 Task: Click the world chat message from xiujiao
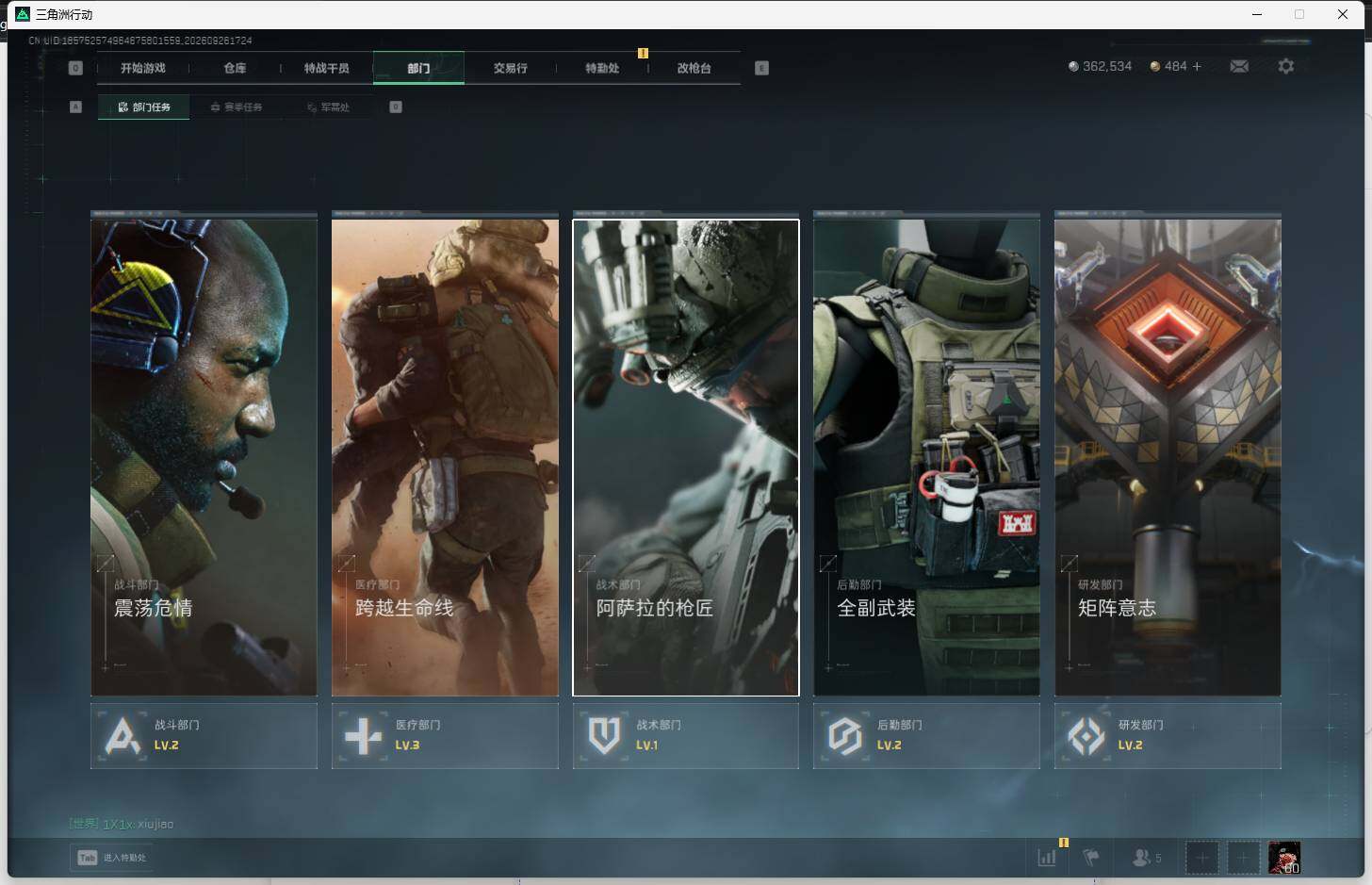[122, 824]
